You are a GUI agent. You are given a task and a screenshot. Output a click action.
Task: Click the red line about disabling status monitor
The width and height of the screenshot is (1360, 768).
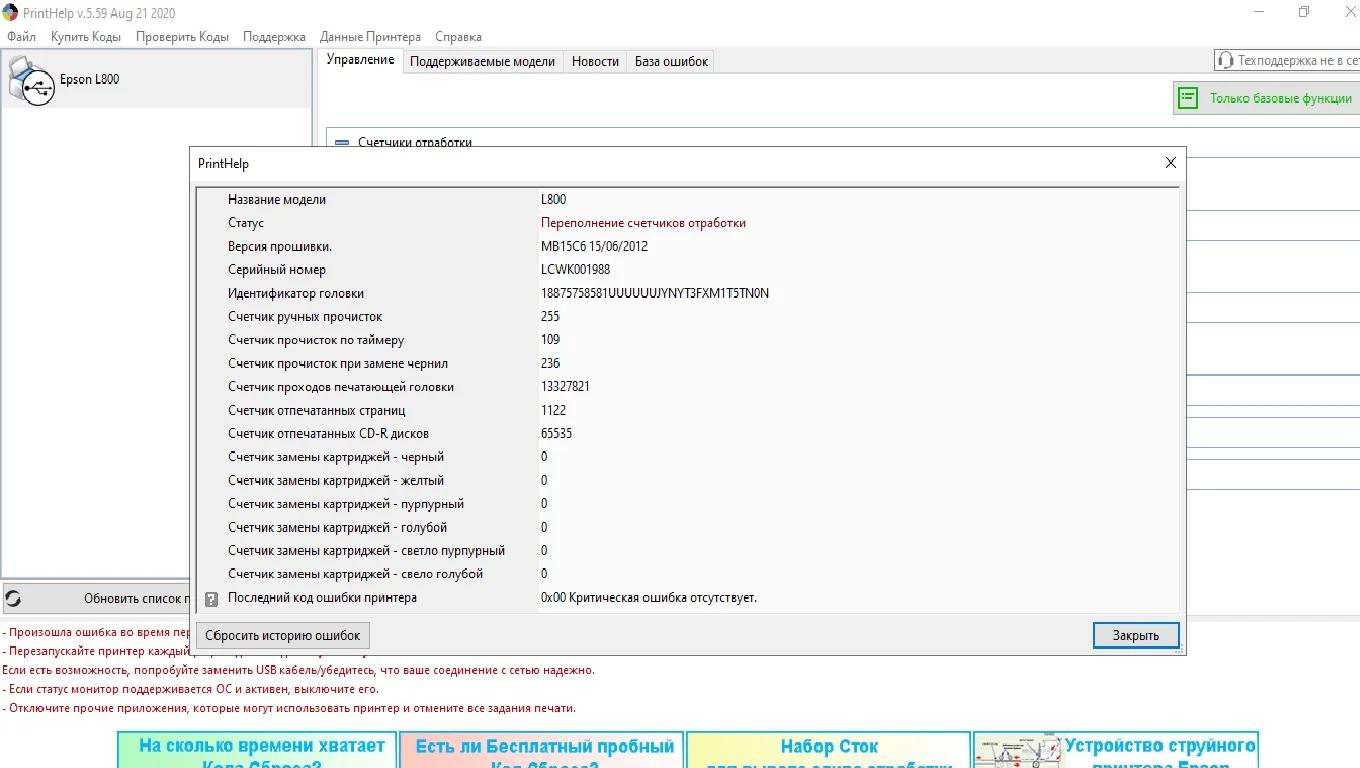coord(191,689)
